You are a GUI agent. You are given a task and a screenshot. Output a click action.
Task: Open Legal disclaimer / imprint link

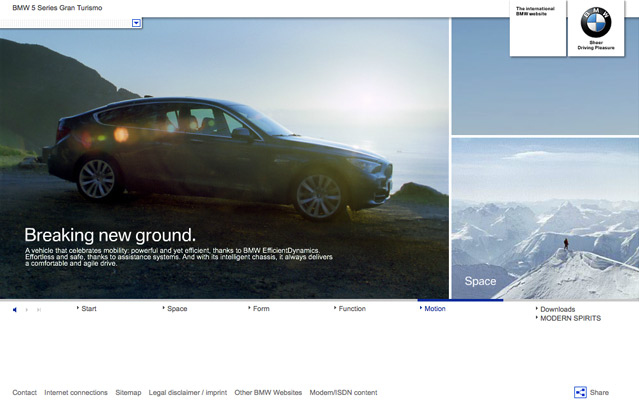187,393
